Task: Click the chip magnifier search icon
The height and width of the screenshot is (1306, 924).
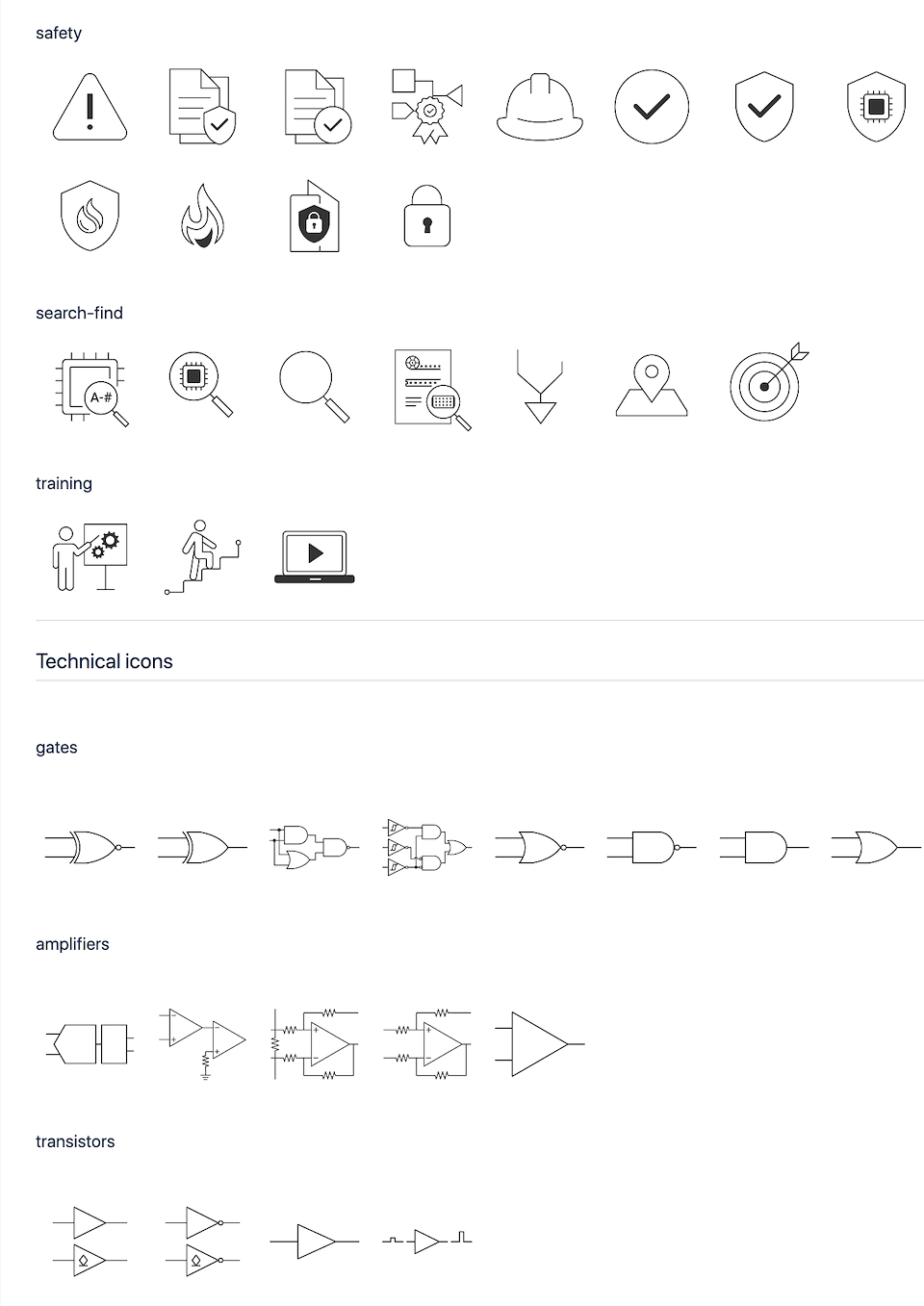Action: [201, 384]
